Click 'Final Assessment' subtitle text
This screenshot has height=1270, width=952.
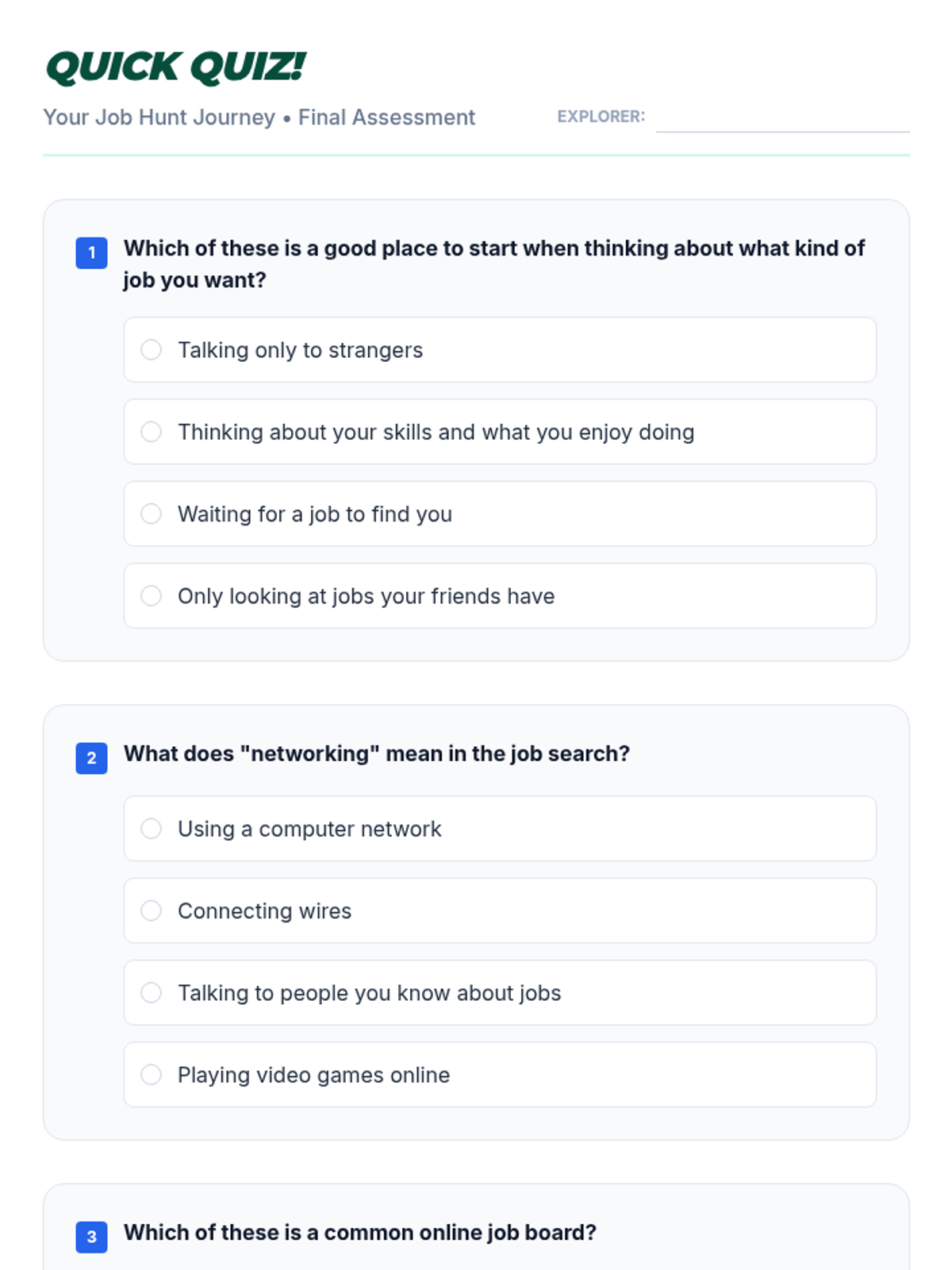point(386,117)
